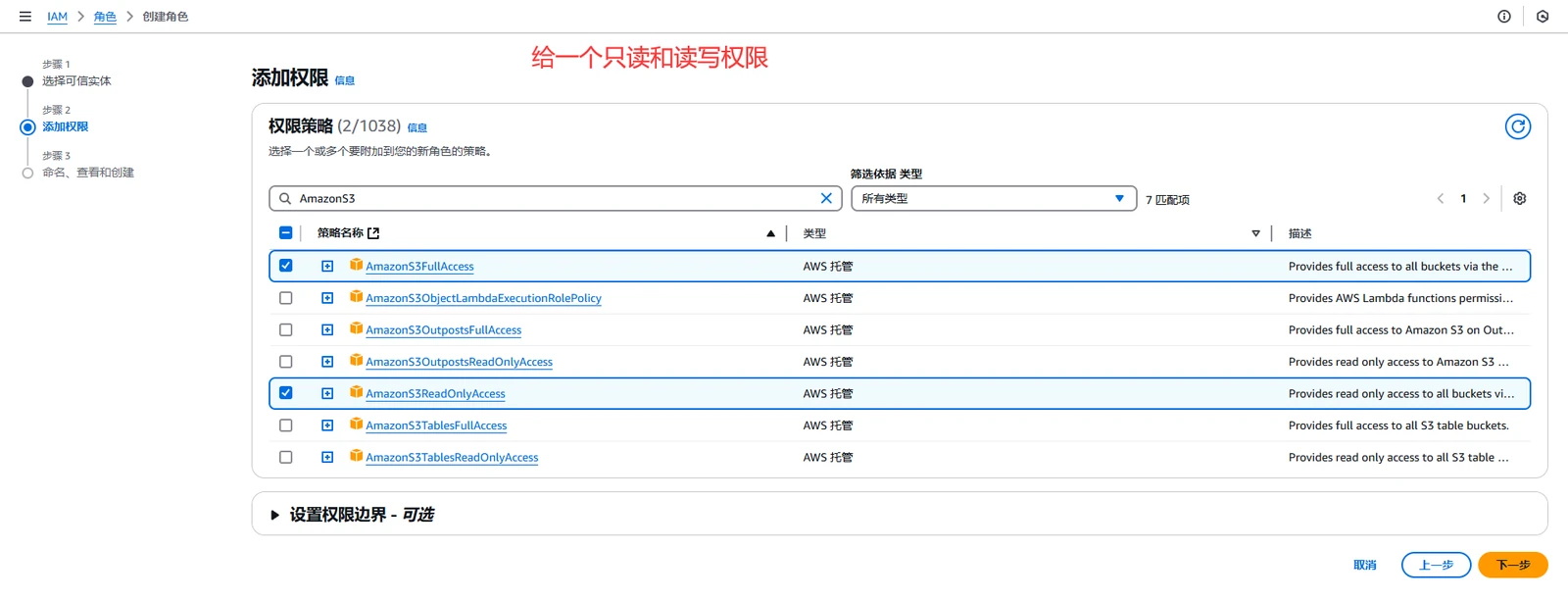Image resolution: width=1568 pixels, height=600 pixels.
Task: Clear the AmazonS3 search text
Action: pos(826,198)
